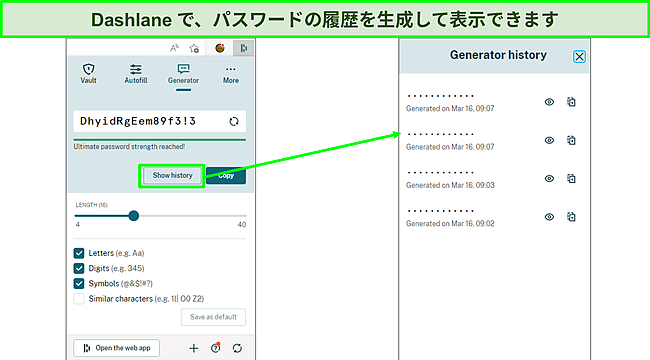The width and height of the screenshot is (650, 360).
Task: Open the help icon with notification dot
Action: pyautogui.click(x=216, y=348)
